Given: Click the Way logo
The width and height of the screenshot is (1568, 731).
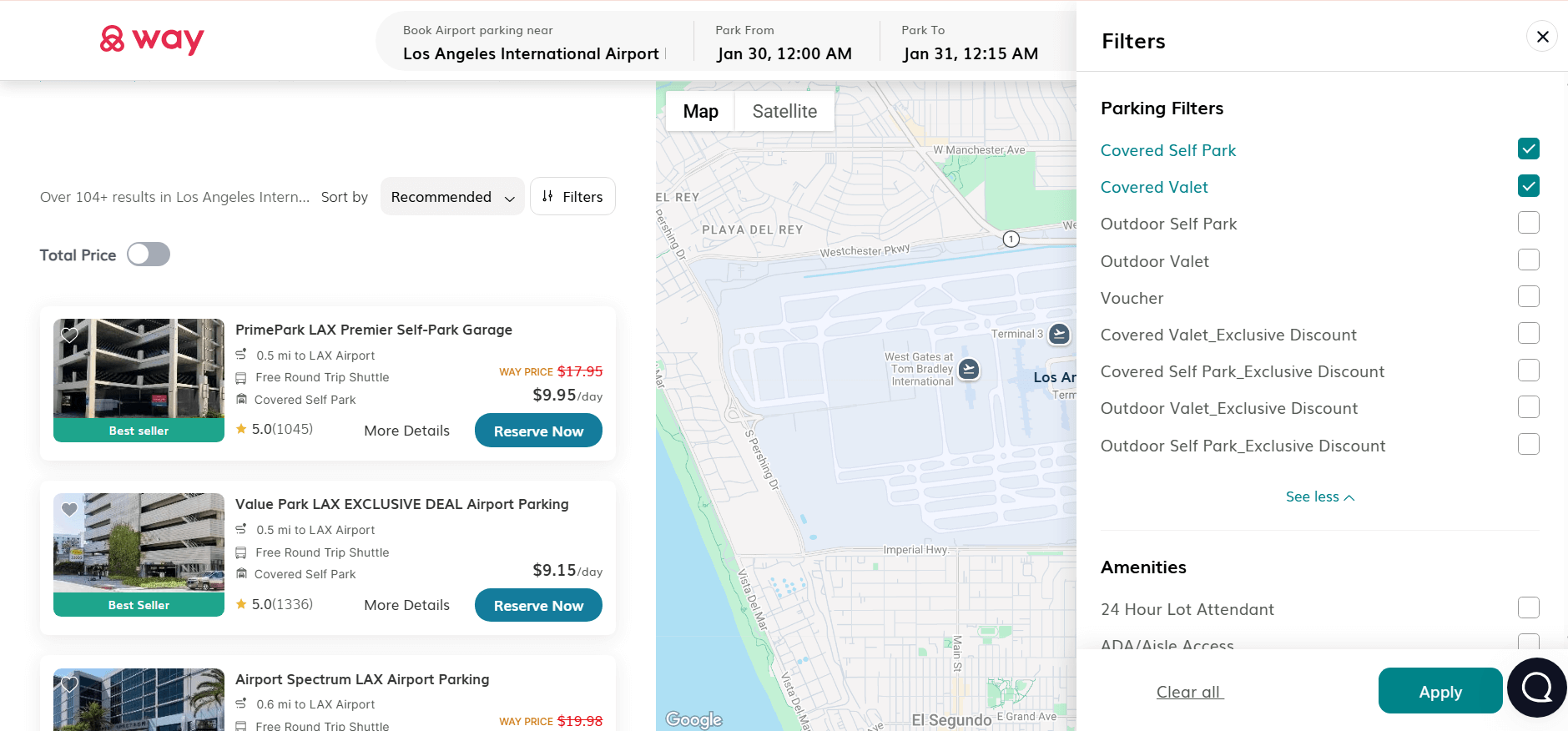Looking at the screenshot, I should (152, 39).
